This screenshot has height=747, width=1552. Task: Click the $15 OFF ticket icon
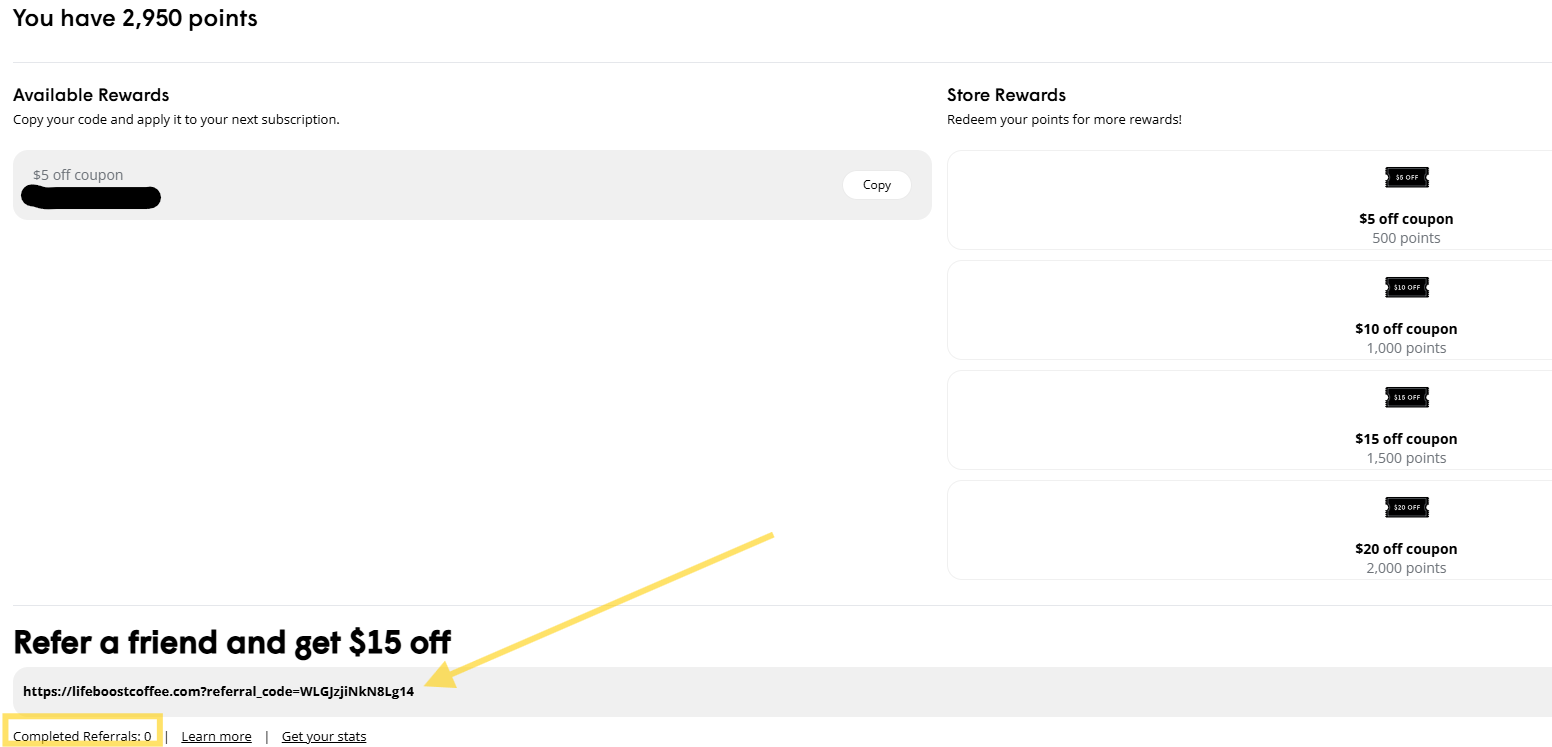[x=1406, y=397]
